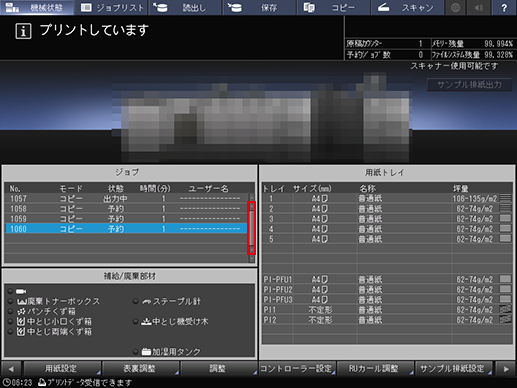Open サンプル排紙設定

click(x=453, y=369)
